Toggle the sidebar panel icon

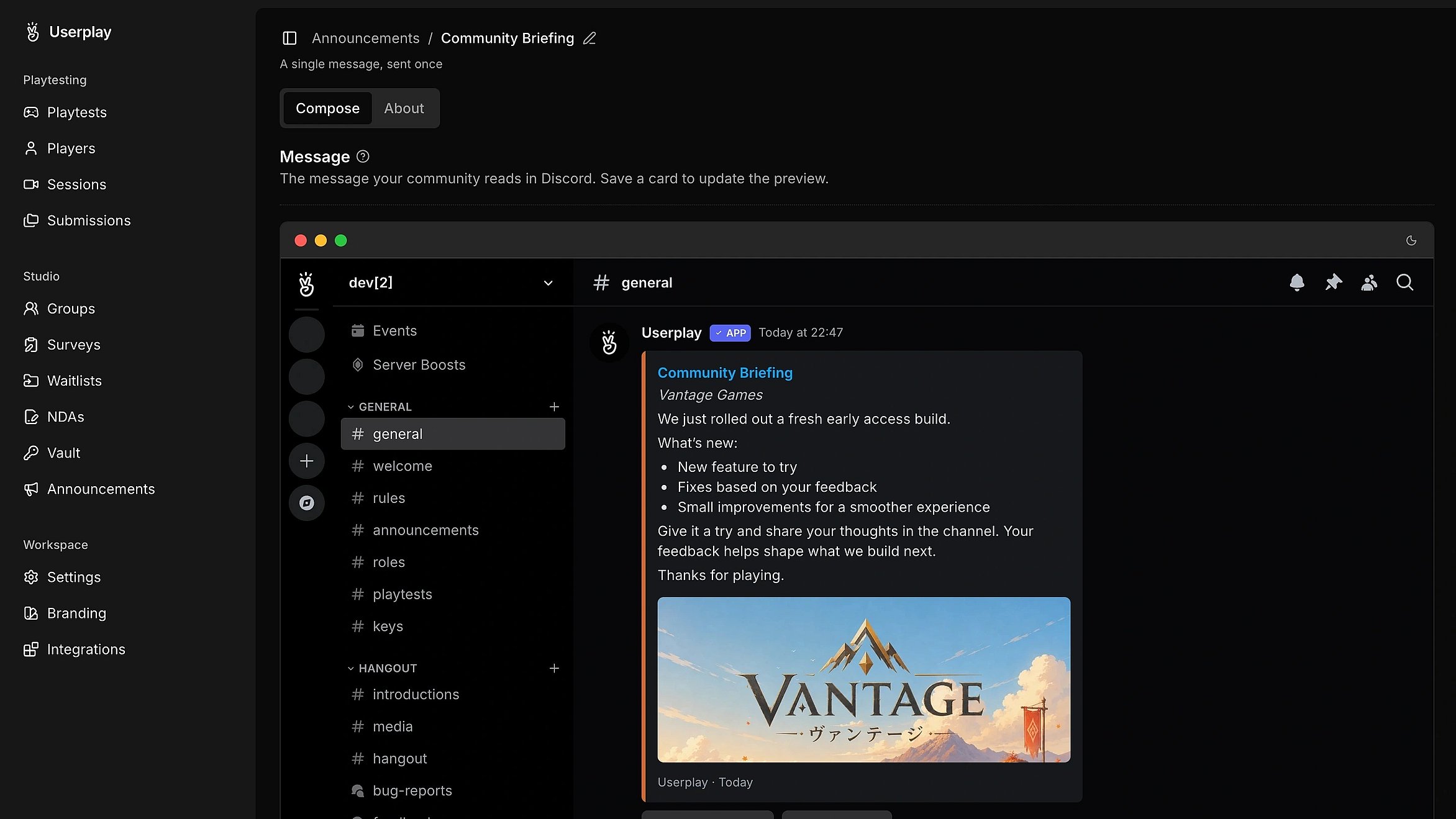(289, 38)
